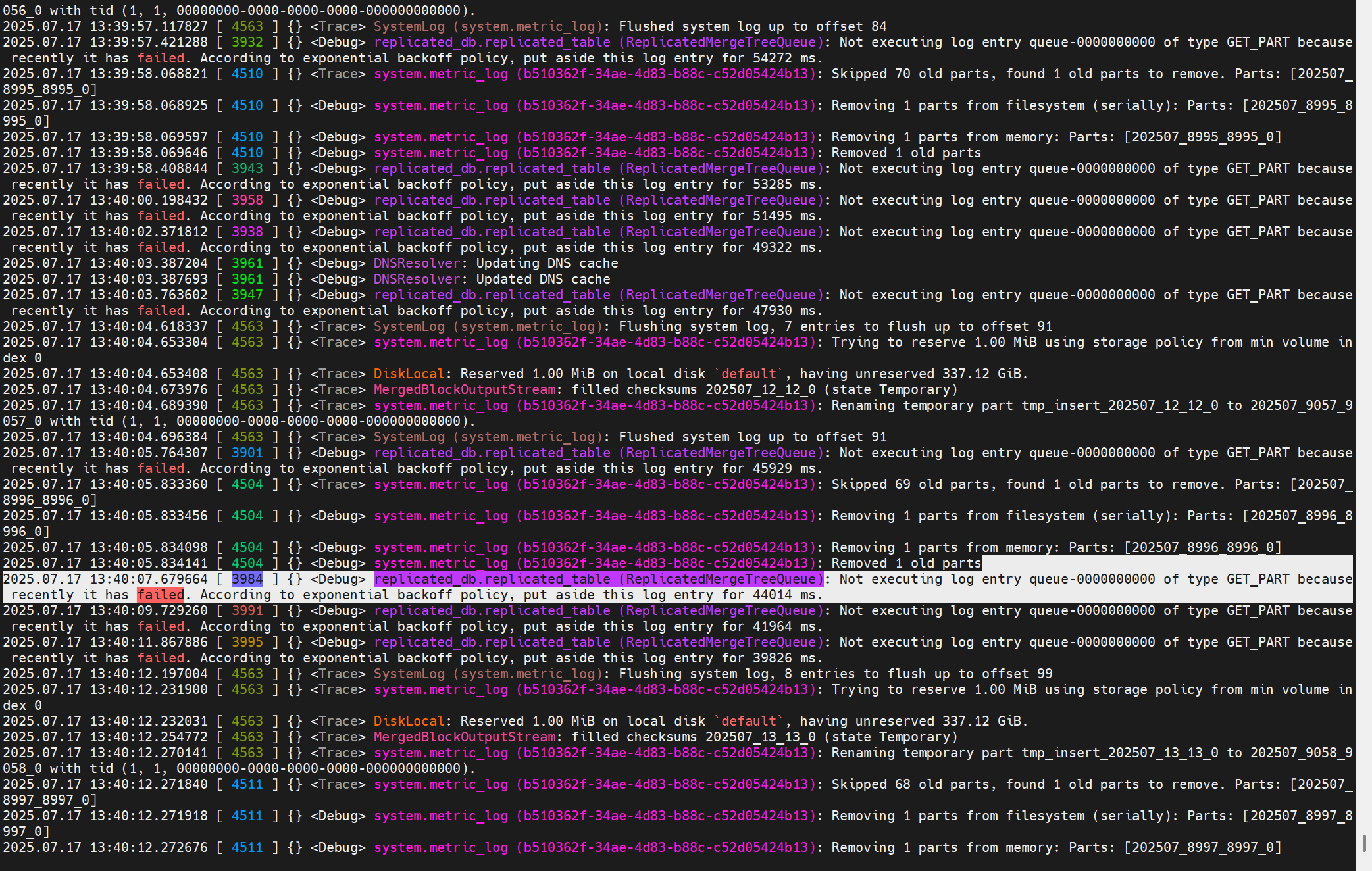Click '[202507_8995_8995_0]' in removing-from-memory line

tap(1203, 137)
